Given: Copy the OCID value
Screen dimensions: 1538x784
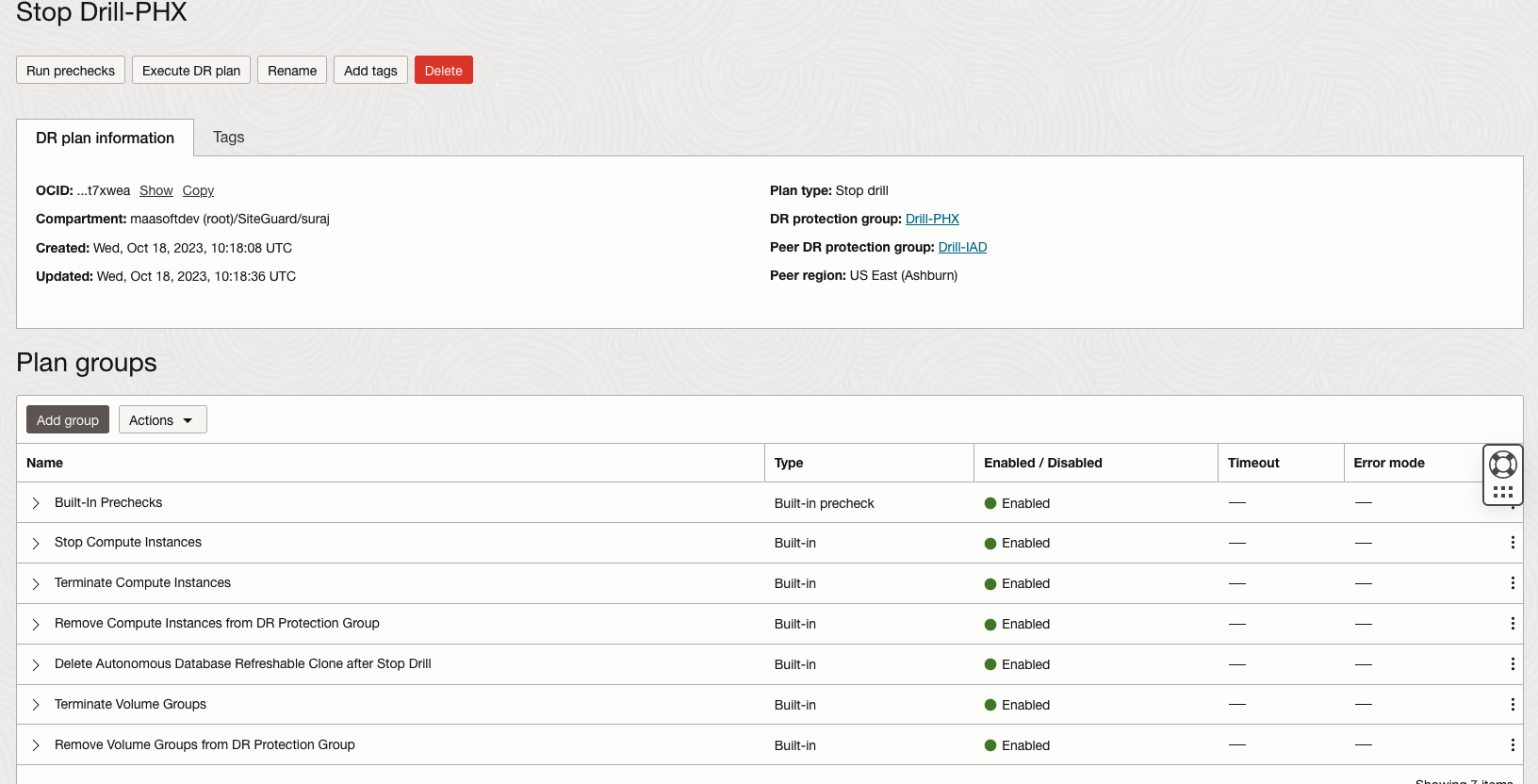Looking at the screenshot, I should [x=198, y=190].
